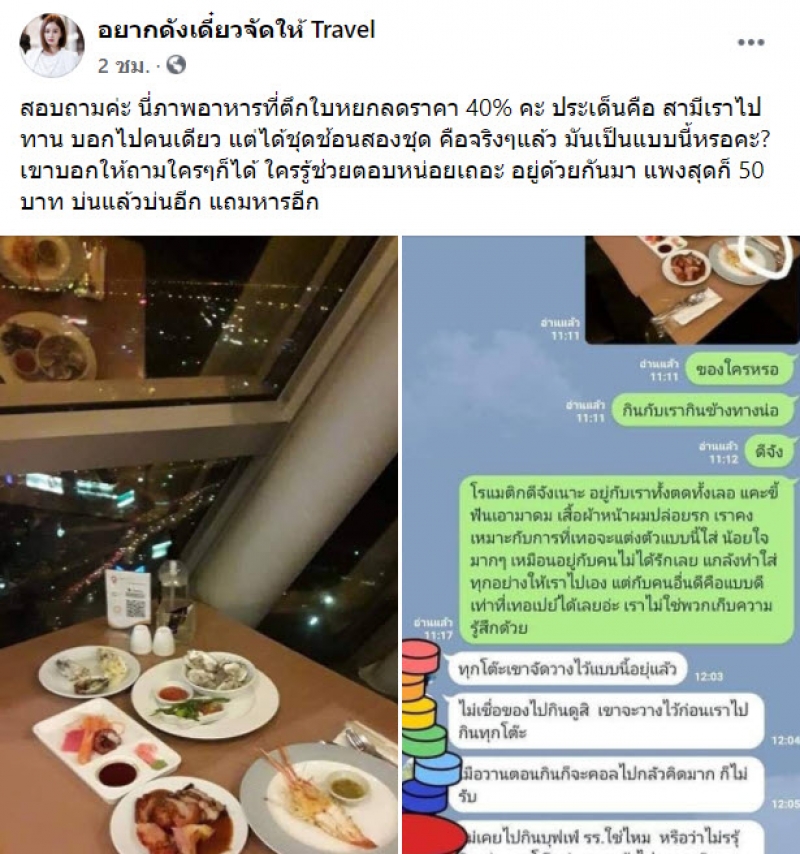This screenshot has width=800, height=854.
Task: Click the green bubble ของใครหรอ
Action: tap(737, 370)
